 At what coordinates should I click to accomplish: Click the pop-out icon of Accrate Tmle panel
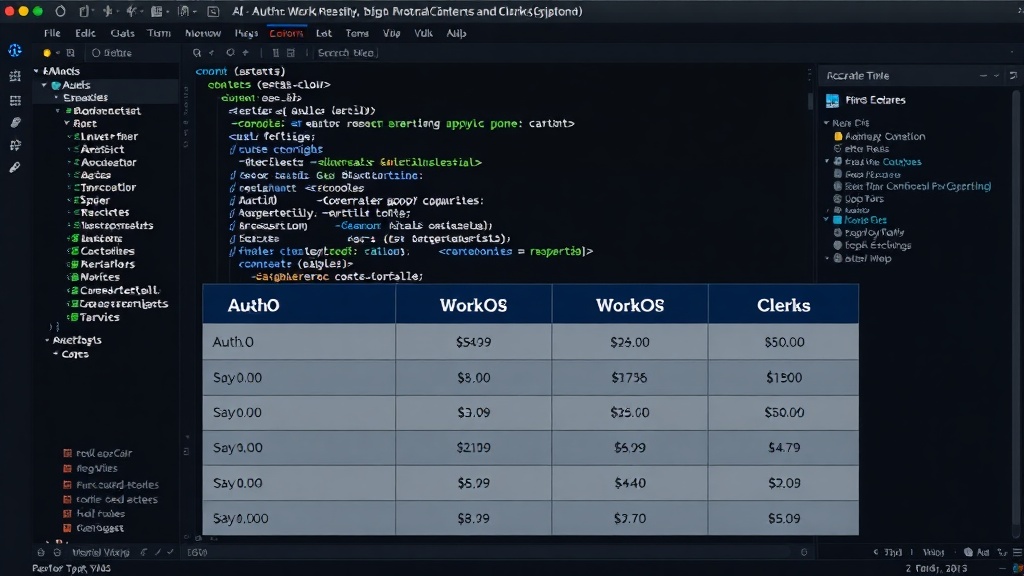tap(1013, 76)
